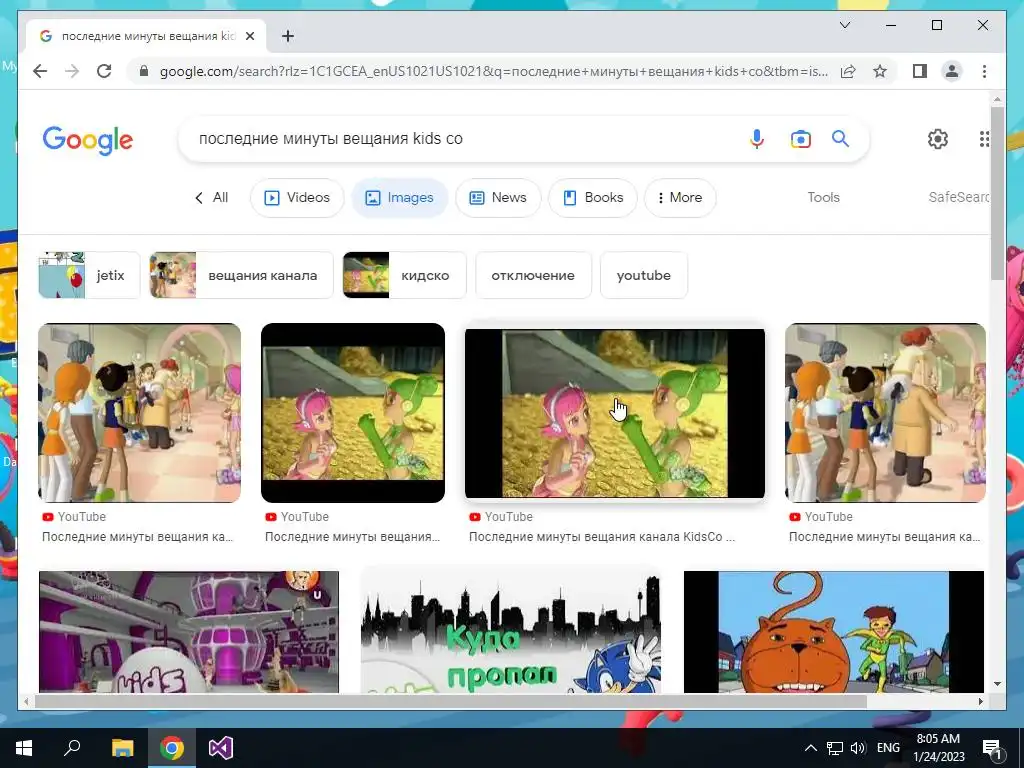
Task: Open the Google apps grid
Action: [984, 138]
